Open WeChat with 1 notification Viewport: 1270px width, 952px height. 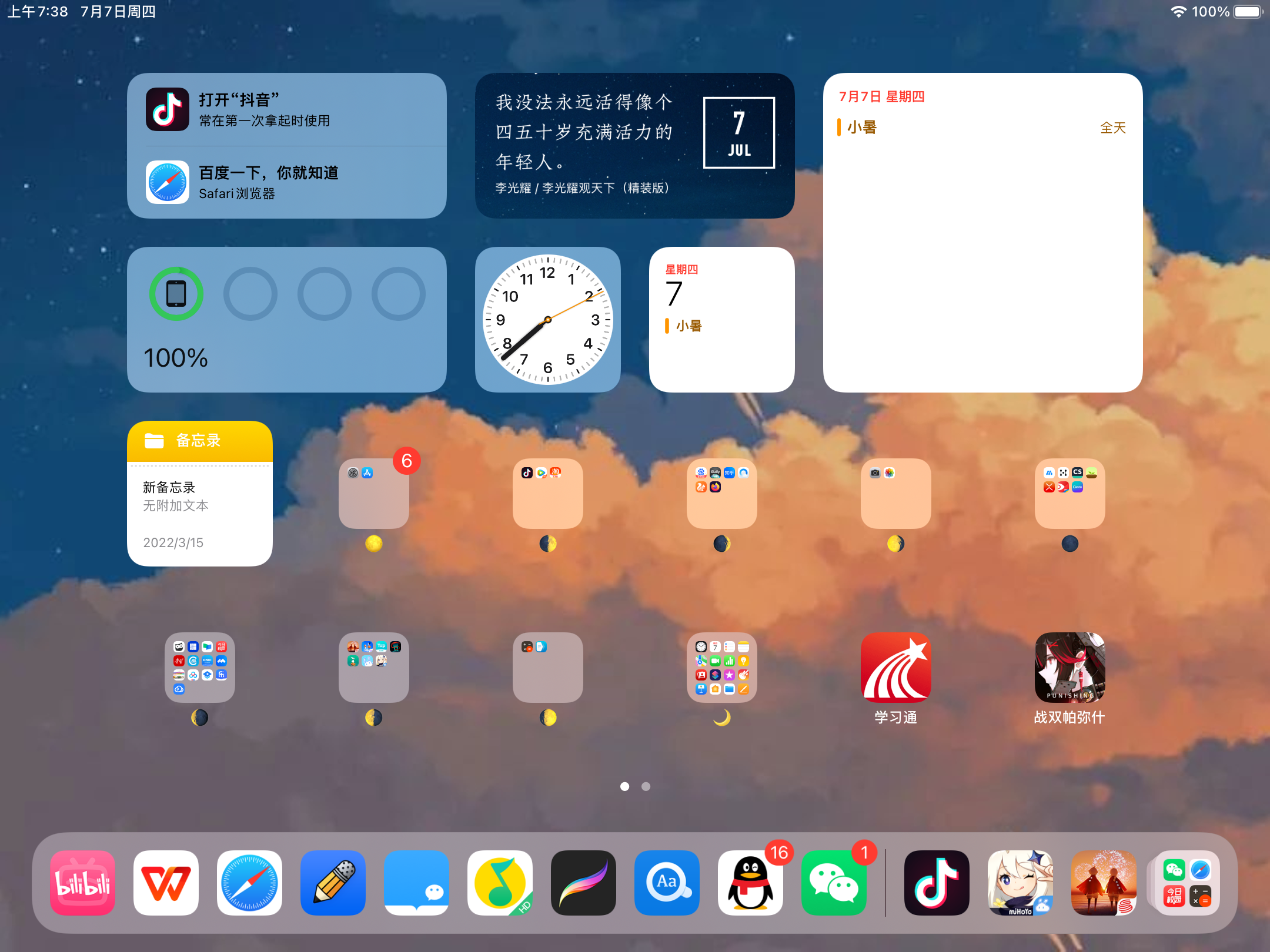(834, 883)
